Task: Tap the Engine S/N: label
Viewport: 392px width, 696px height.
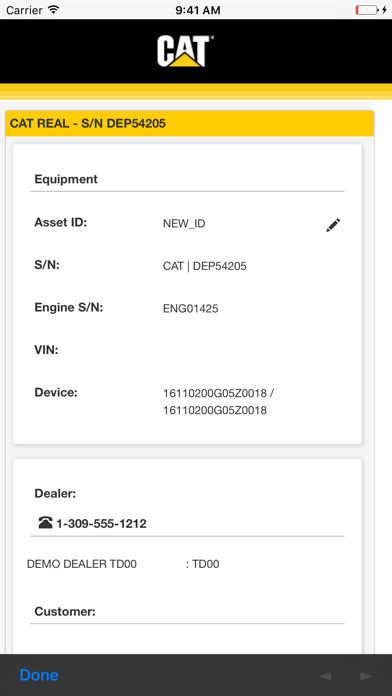Action: [69, 307]
